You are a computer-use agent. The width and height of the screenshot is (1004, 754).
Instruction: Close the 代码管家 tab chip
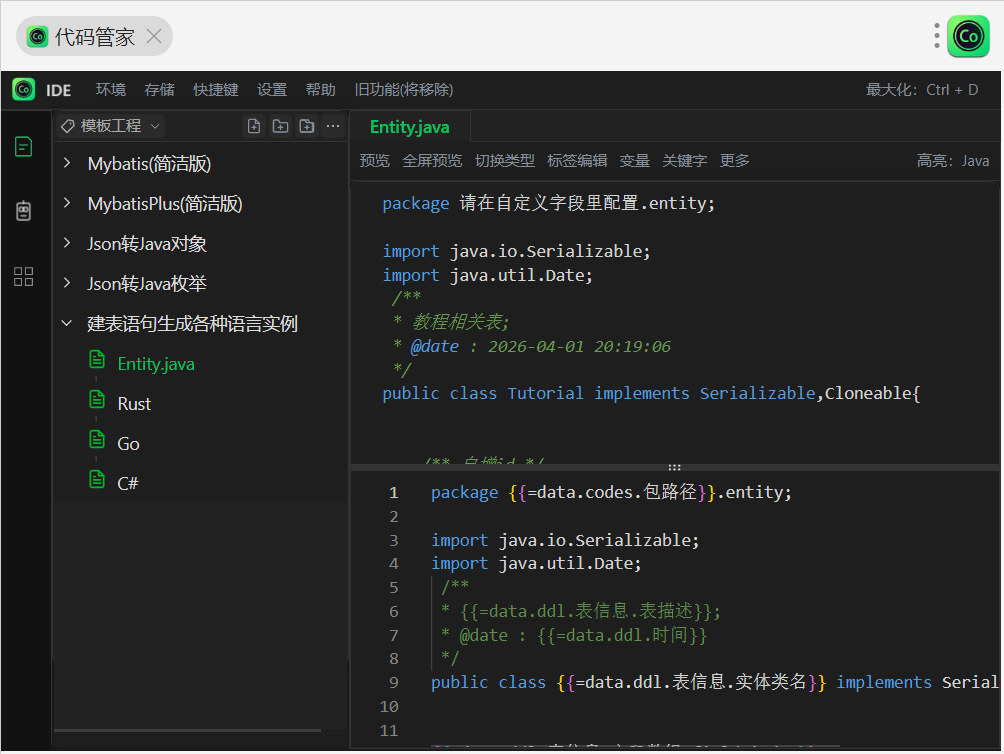click(154, 37)
